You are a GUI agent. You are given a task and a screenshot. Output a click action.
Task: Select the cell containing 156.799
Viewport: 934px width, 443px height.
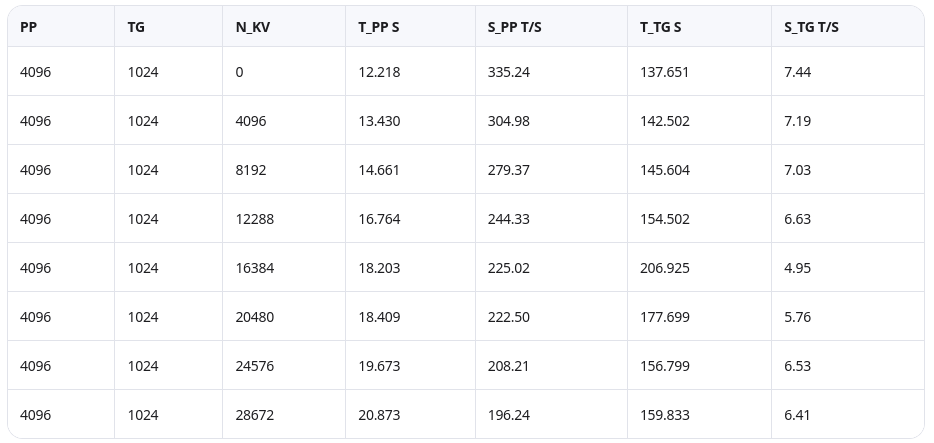[x=665, y=366]
